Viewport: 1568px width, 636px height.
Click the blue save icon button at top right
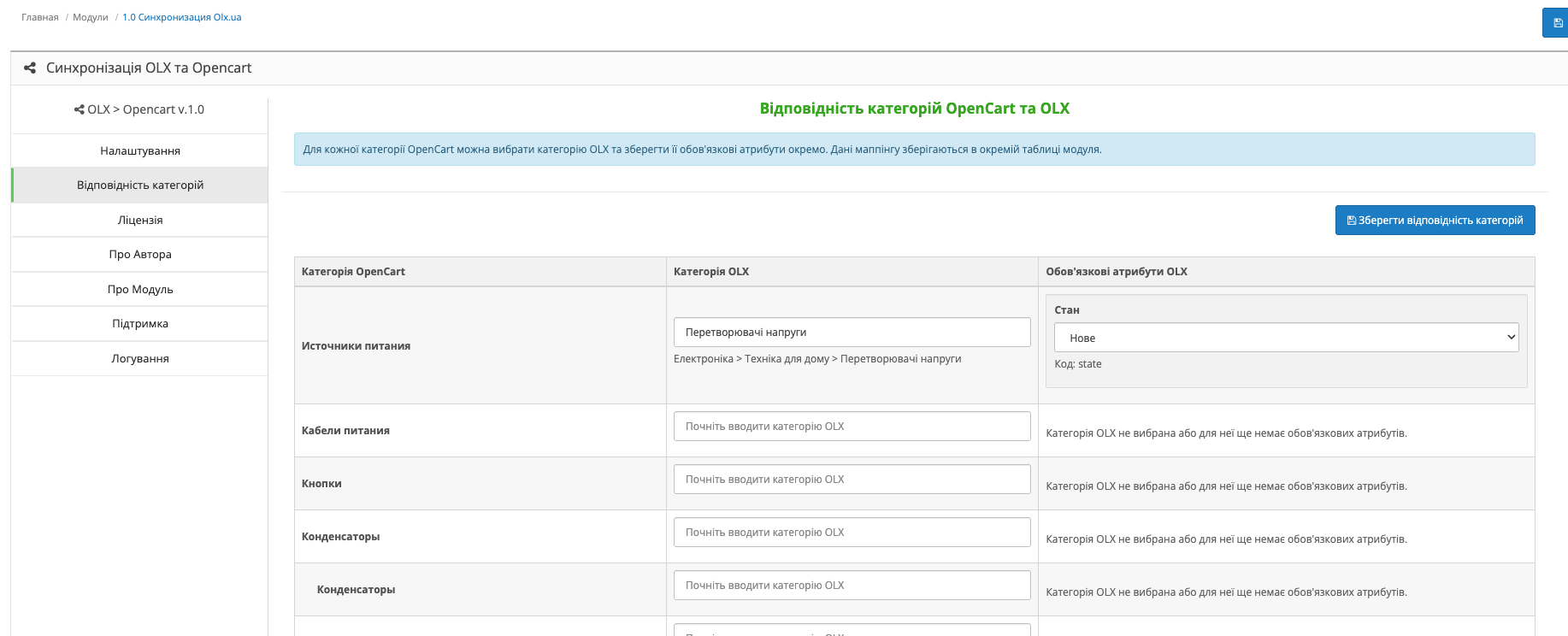pos(1556,23)
